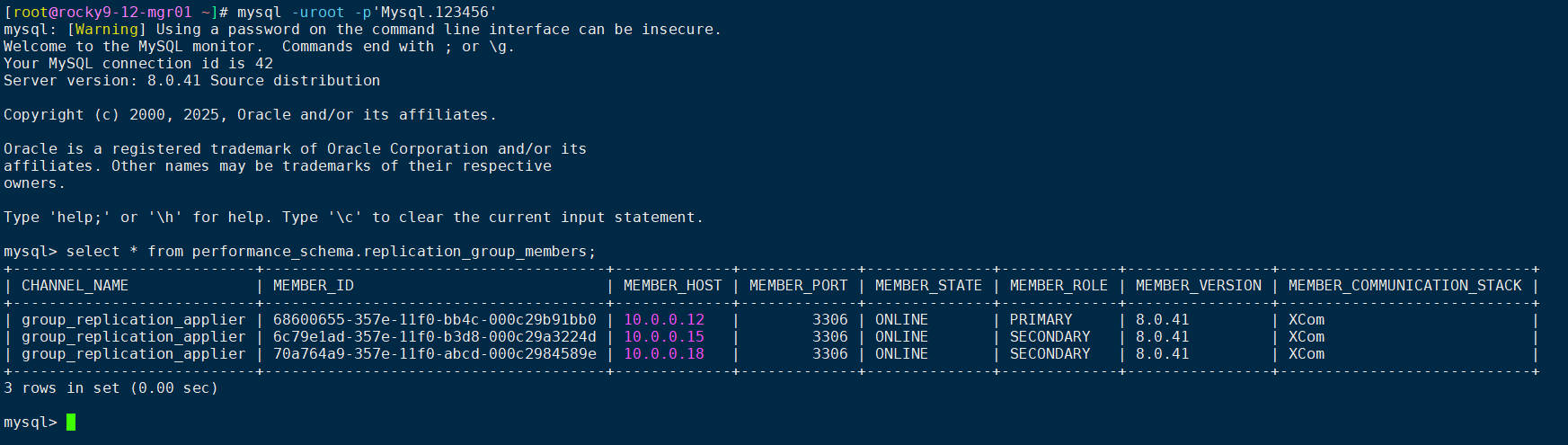Click member ID starting with 6c79e1ad

pos(435,337)
